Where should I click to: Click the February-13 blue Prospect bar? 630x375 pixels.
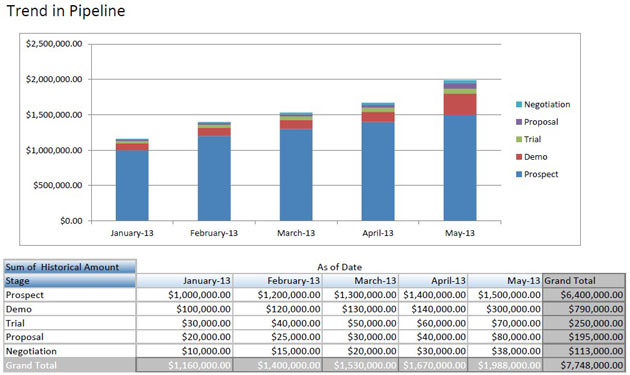point(214,178)
